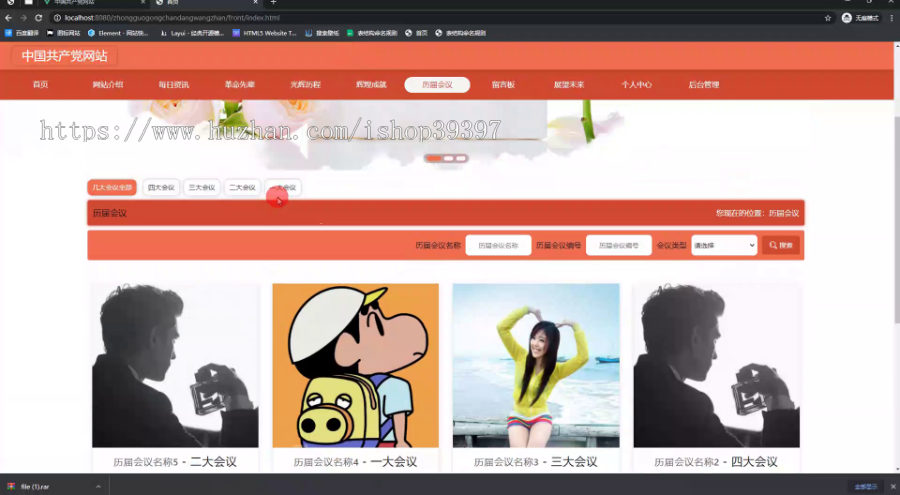Screen dimensions: 900x495
Task: Click the browser forward arrow
Action: pyautogui.click(x=23, y=18)
